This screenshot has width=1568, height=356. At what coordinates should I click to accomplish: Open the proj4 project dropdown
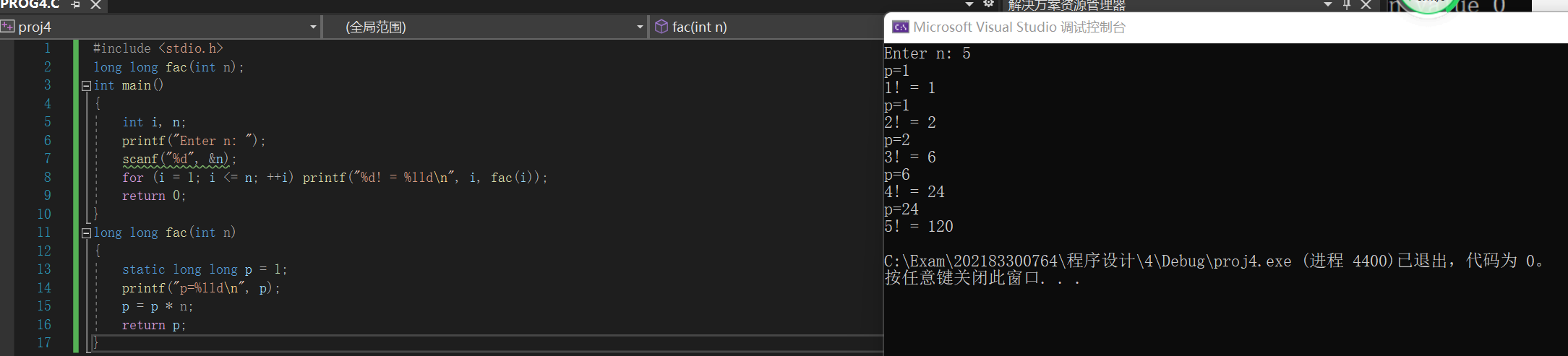(x=313, y=27)
